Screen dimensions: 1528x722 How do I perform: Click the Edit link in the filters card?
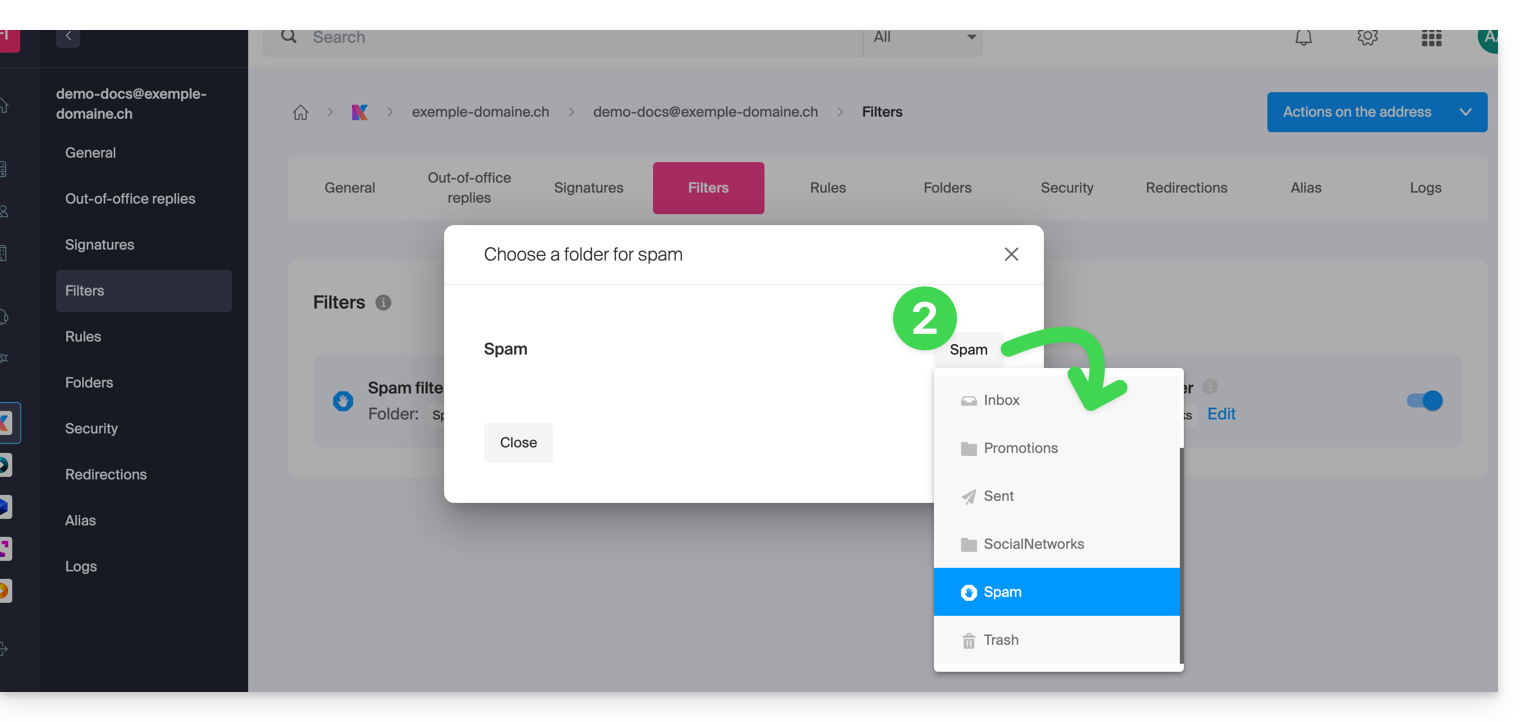click(1221, 414)
